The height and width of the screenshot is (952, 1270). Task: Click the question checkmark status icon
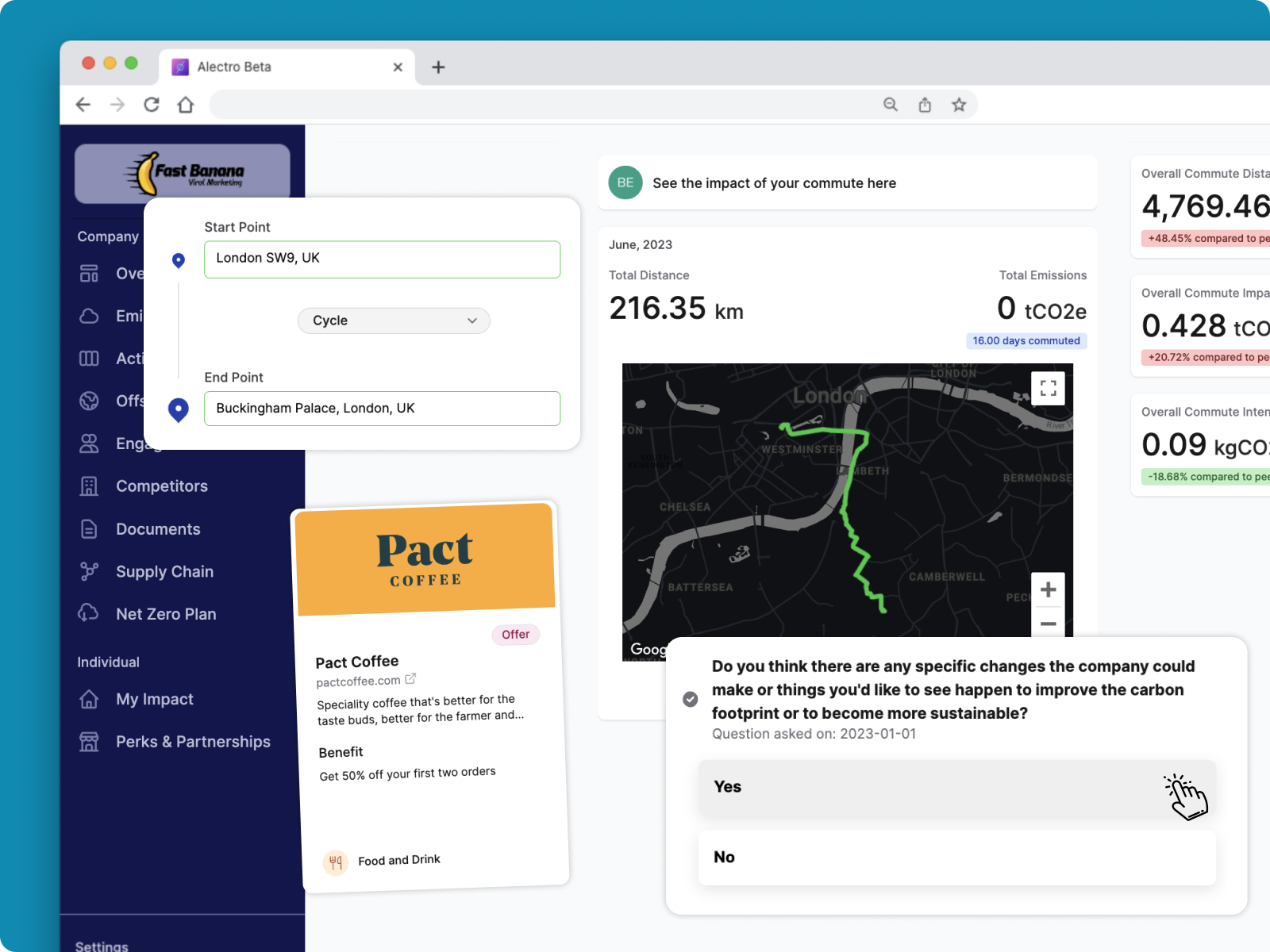click(691, 699)
